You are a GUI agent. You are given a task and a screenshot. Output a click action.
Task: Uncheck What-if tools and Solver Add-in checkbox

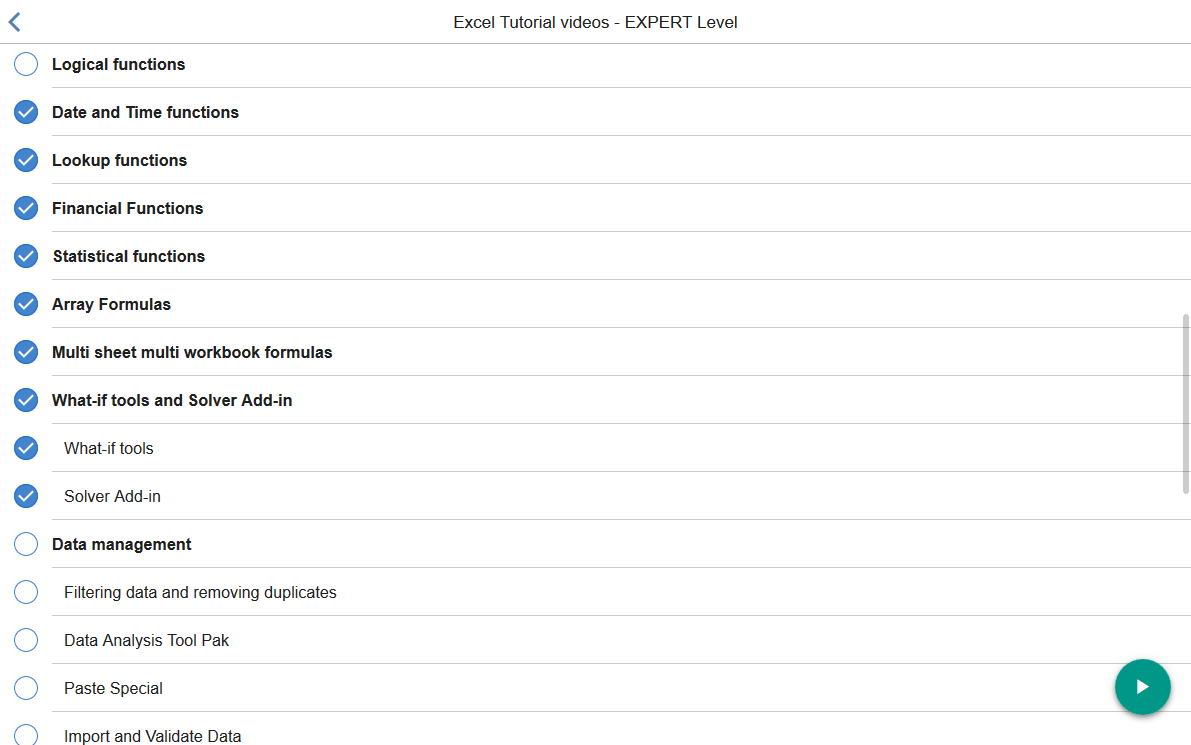coord(26,399)
